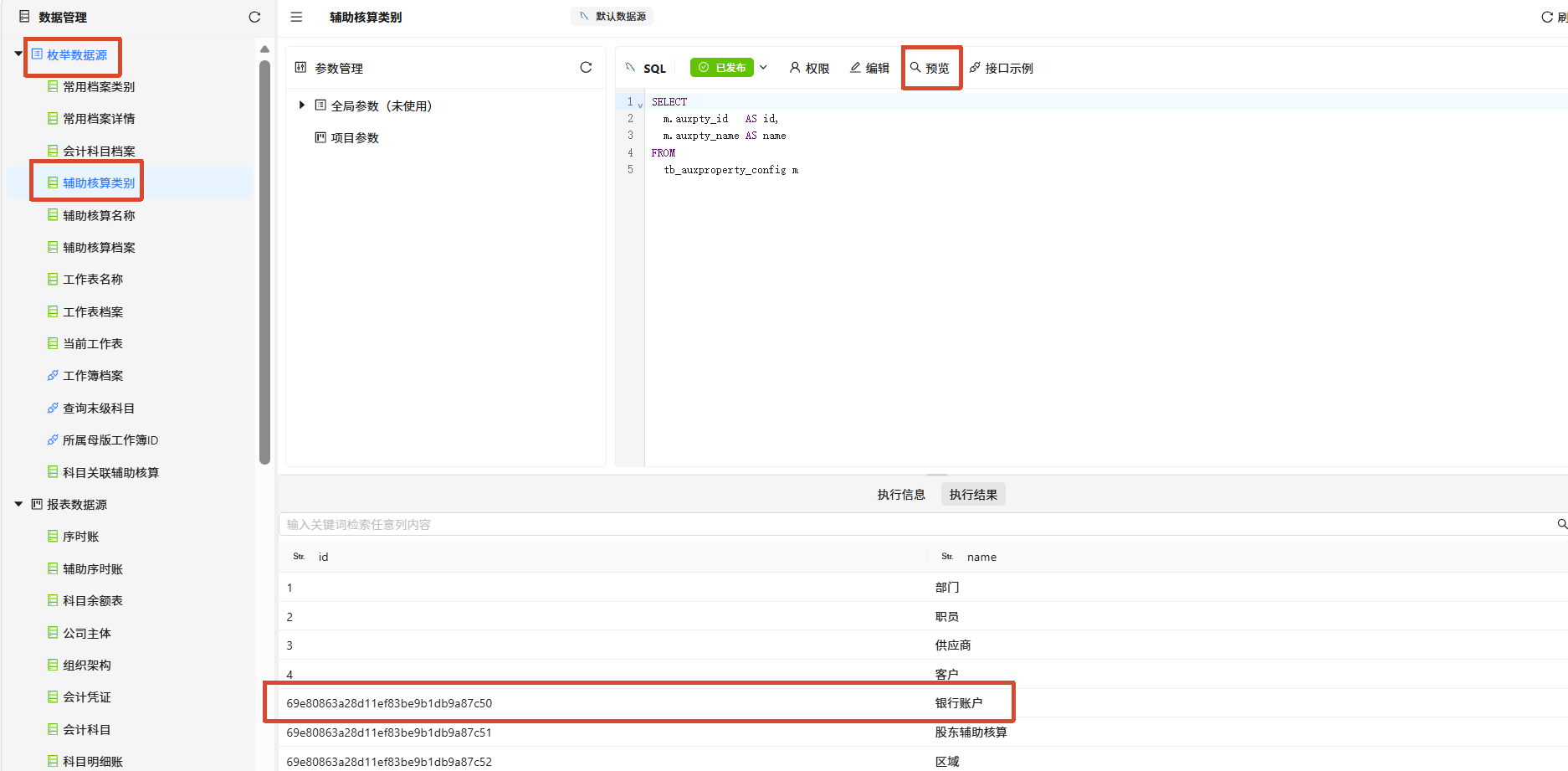Switch to the 执行结果 tab
This screenshot has width=1568, height=771.
(973, 495)
